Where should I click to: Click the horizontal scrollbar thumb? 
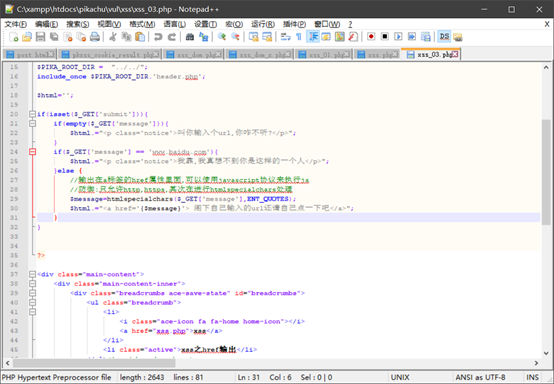pos(94,363)
